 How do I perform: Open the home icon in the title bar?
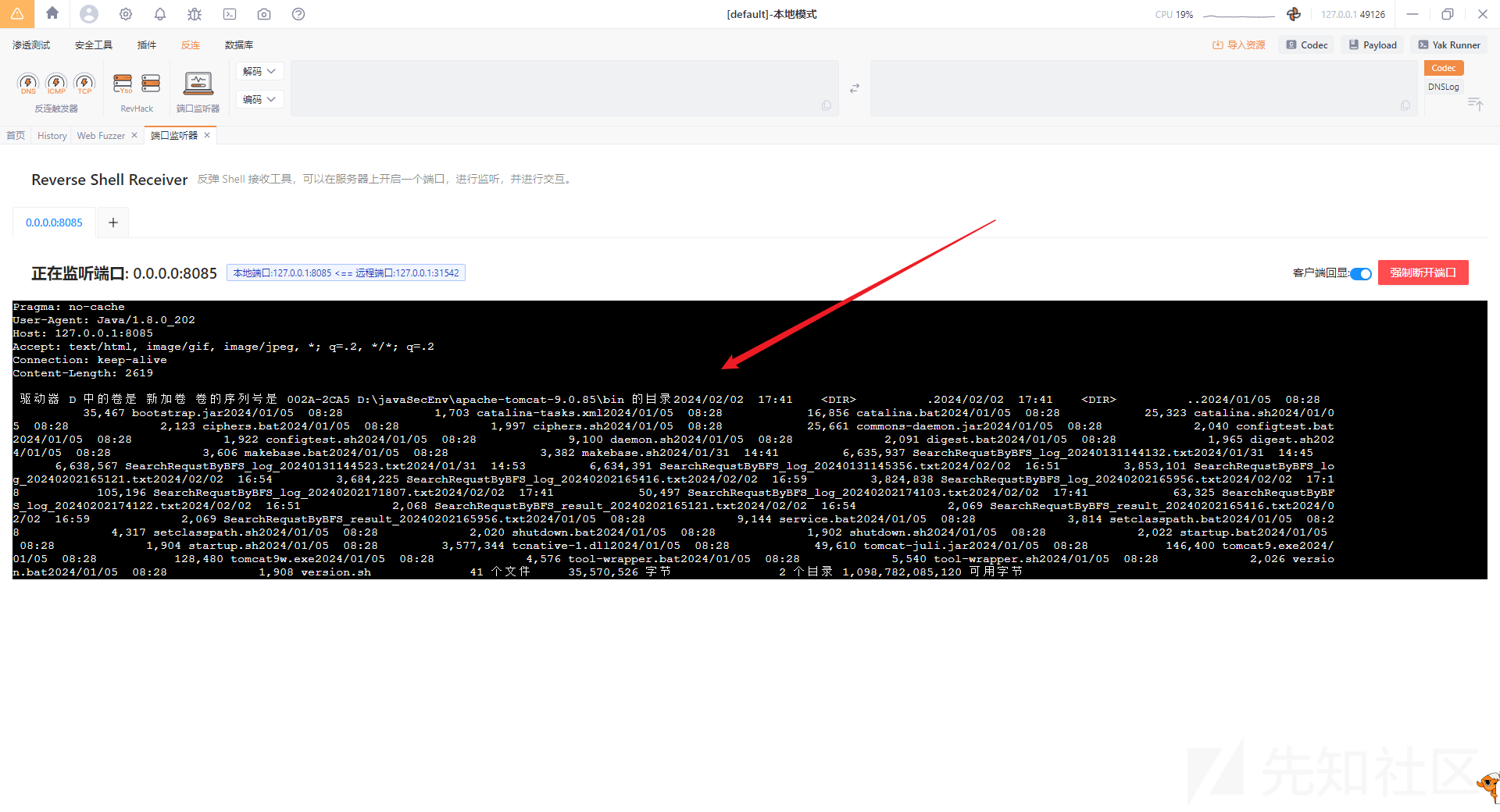click(52, 13)
